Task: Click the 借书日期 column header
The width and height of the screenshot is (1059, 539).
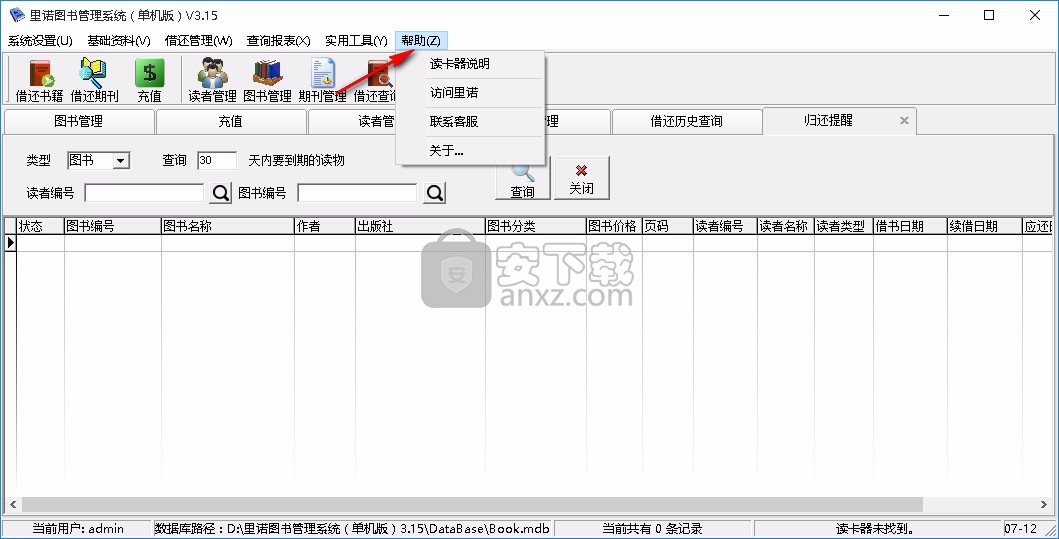Action: click(910, 226)
